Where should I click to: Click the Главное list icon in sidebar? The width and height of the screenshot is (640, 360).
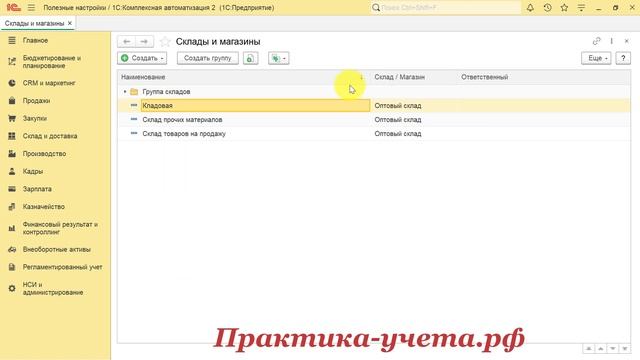pos(12,40)
